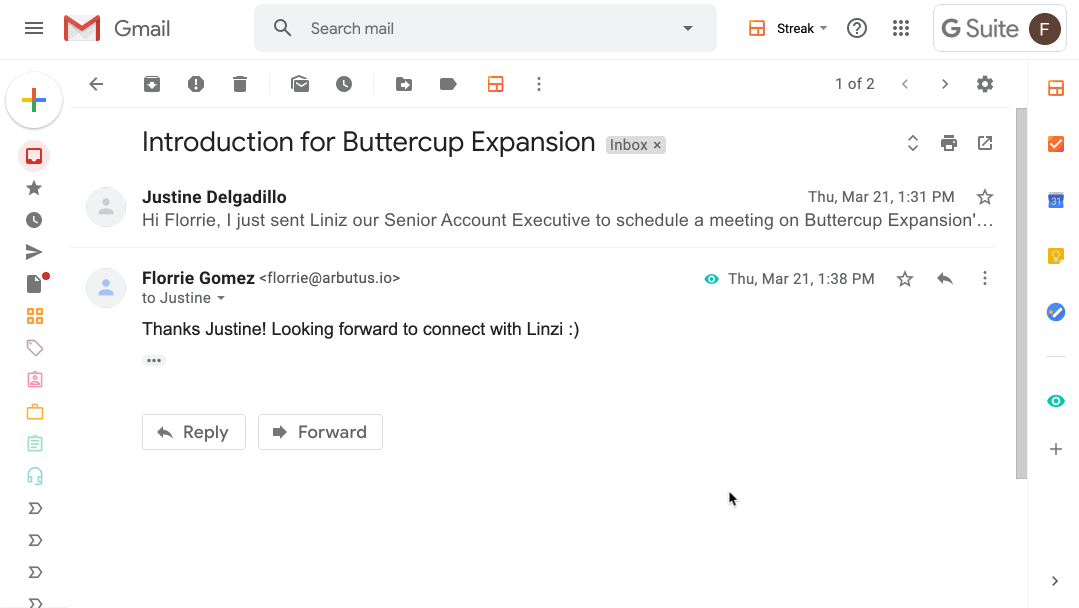Expand recipient details for 'to Justine'
Viewport: 1079px width, 608px height.
220,298
